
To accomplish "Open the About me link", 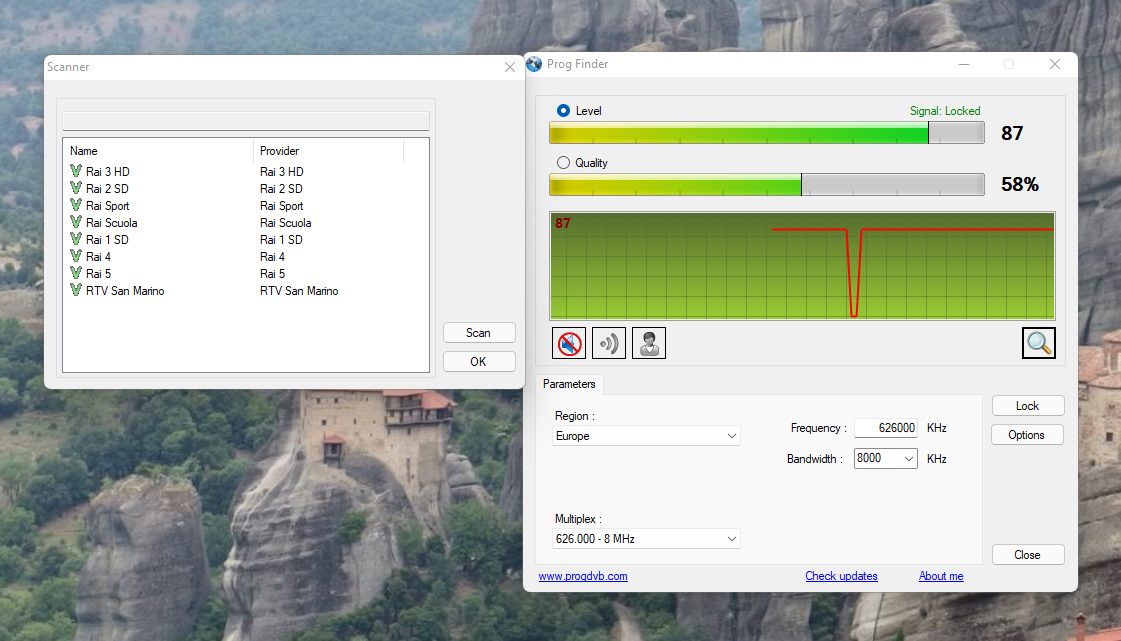I will [x=941, y=577].
